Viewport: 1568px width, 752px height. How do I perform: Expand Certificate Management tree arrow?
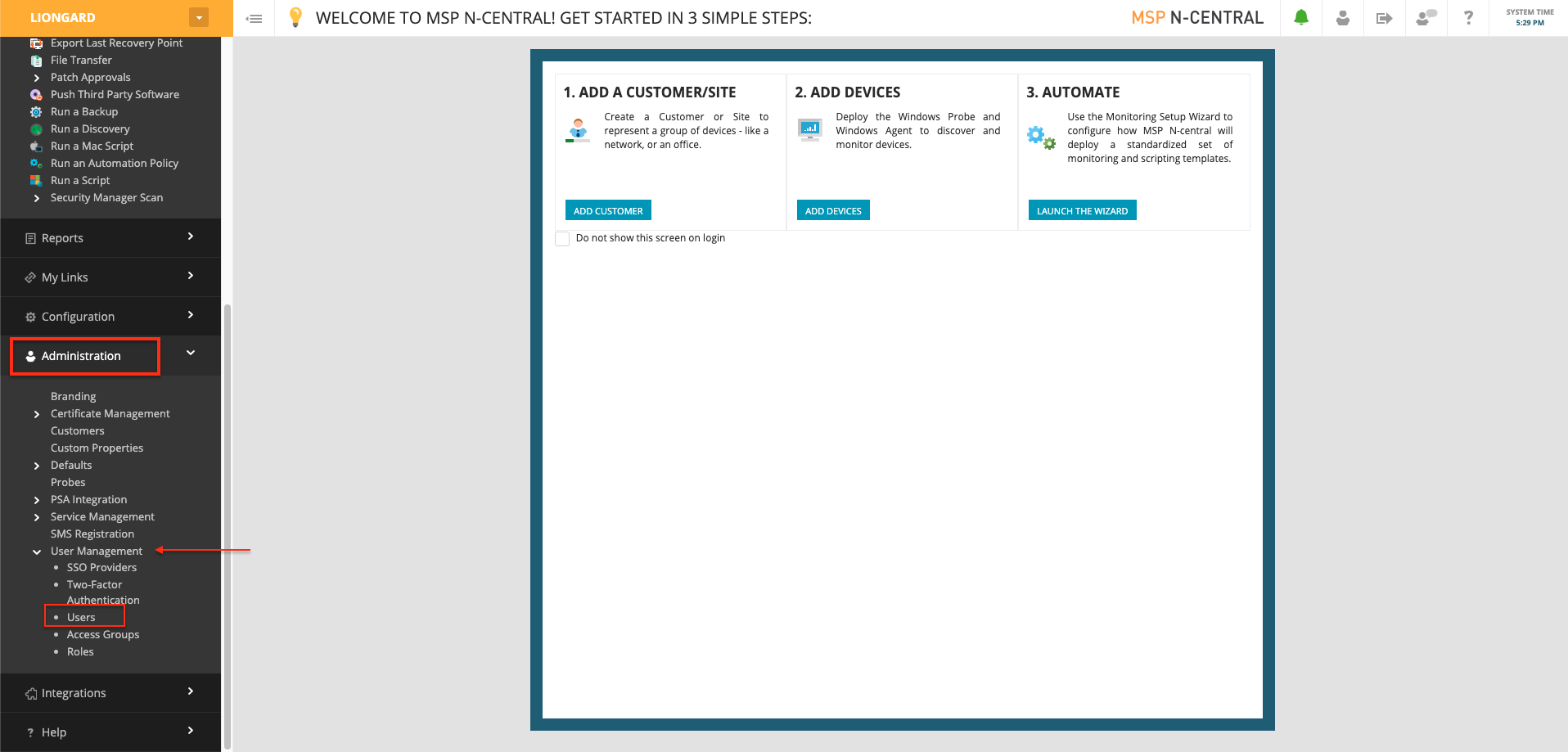pyautogui.click(x=37, y=415)
